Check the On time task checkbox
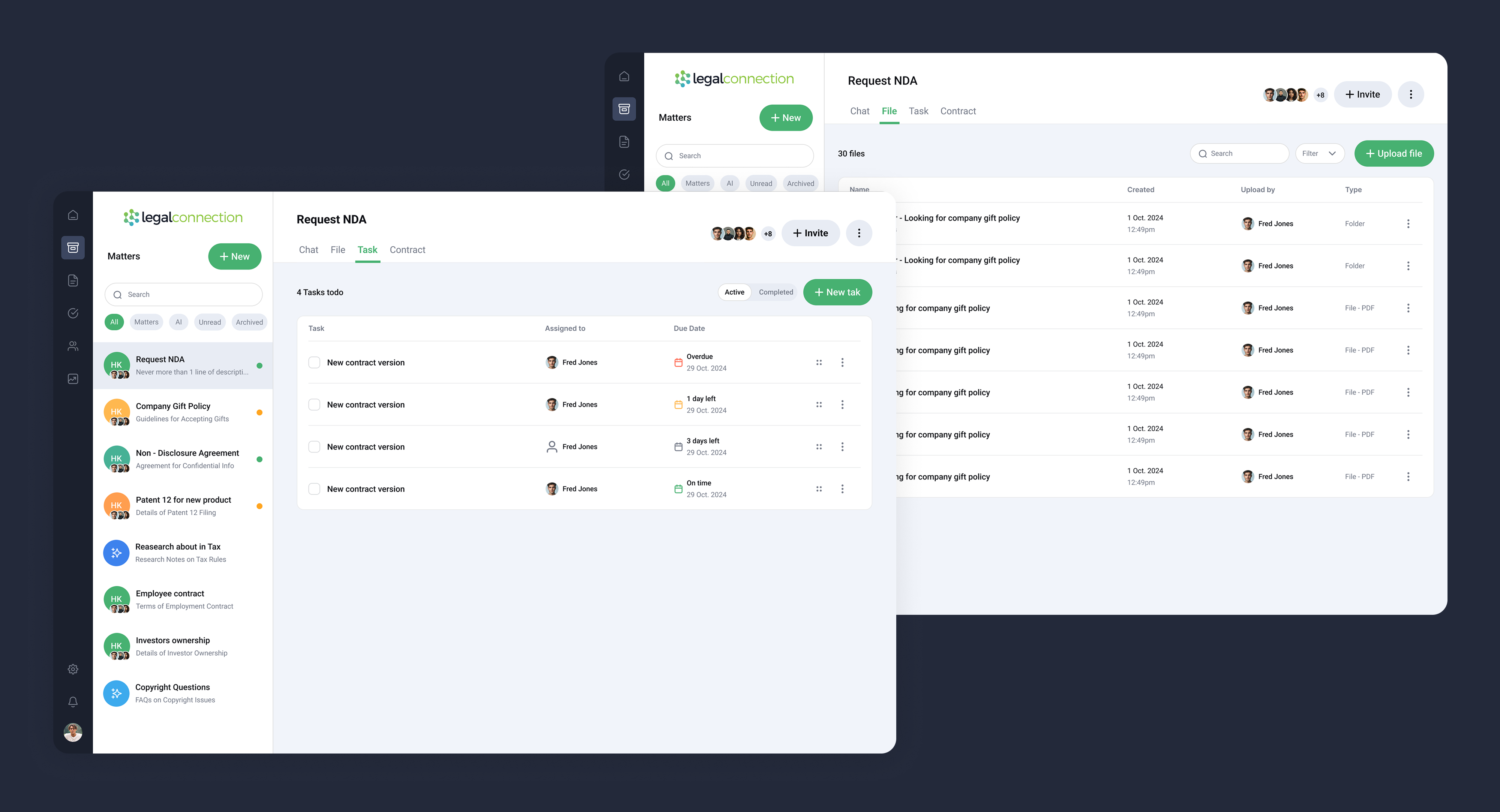1500x812 pixels. tap(315, 489)
